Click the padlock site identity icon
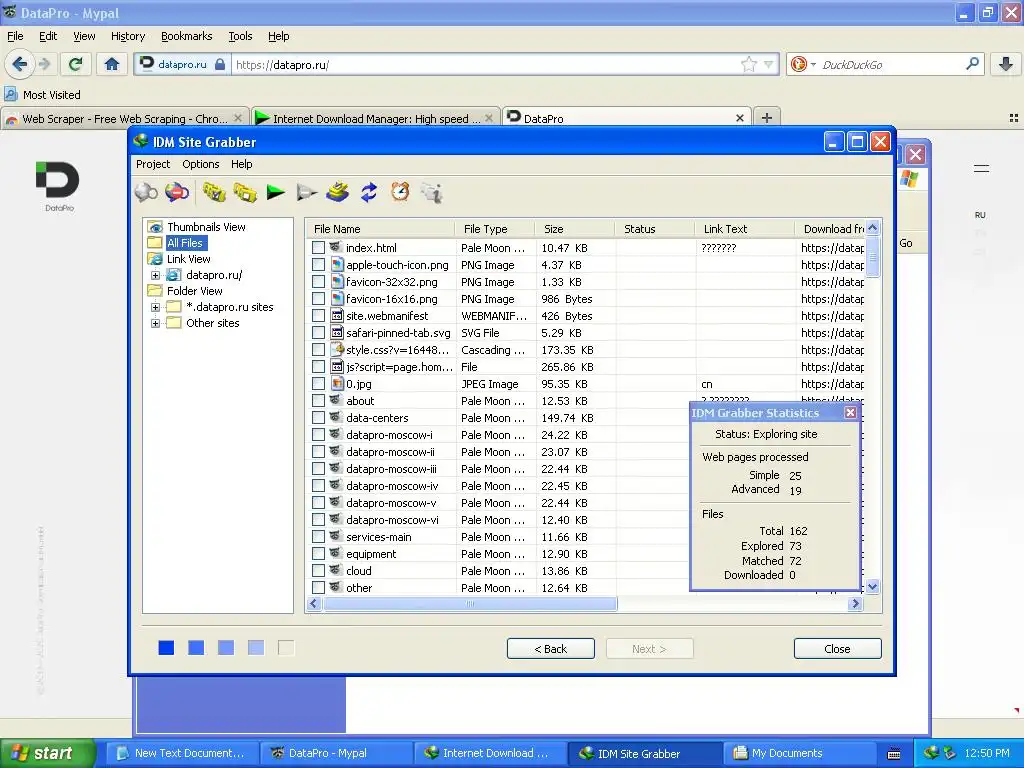 (220, 65)
